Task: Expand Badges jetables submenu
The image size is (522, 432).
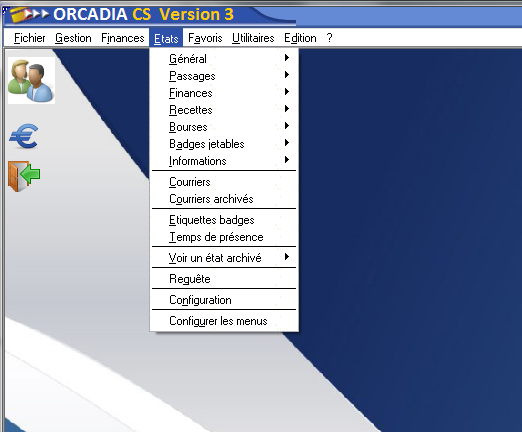Action: 224,144
